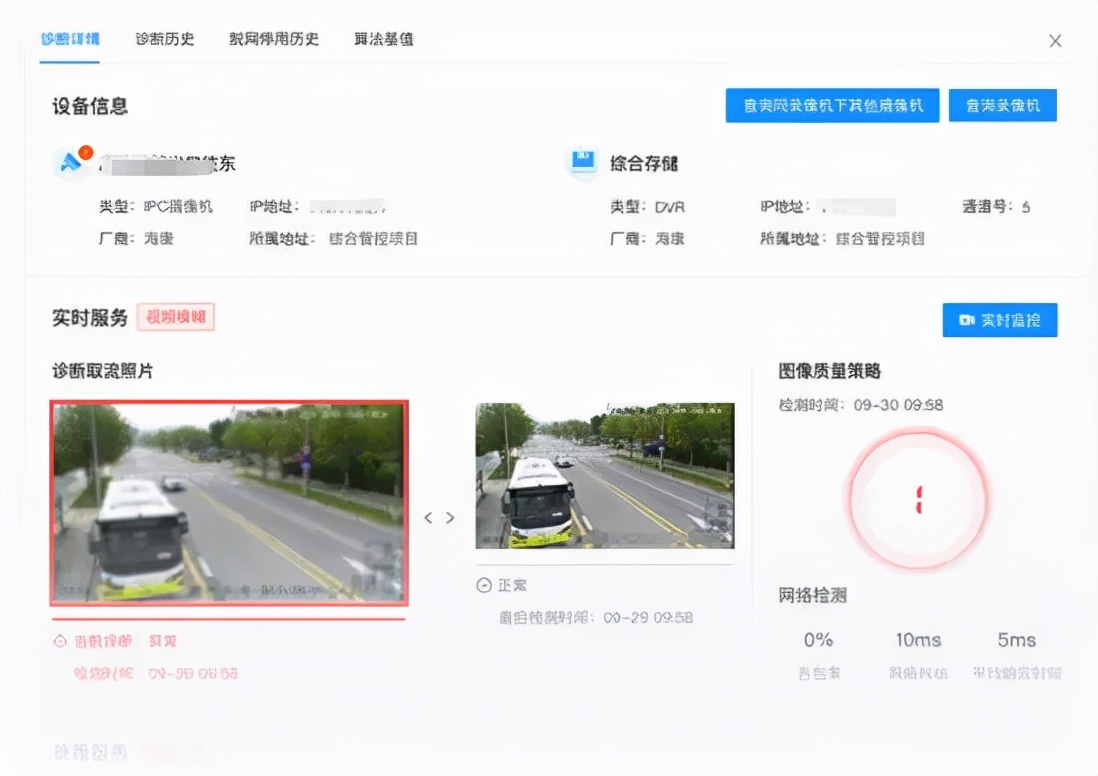
Task: Click the 图像质量策略 label
Action: click(x=829, y=370)
